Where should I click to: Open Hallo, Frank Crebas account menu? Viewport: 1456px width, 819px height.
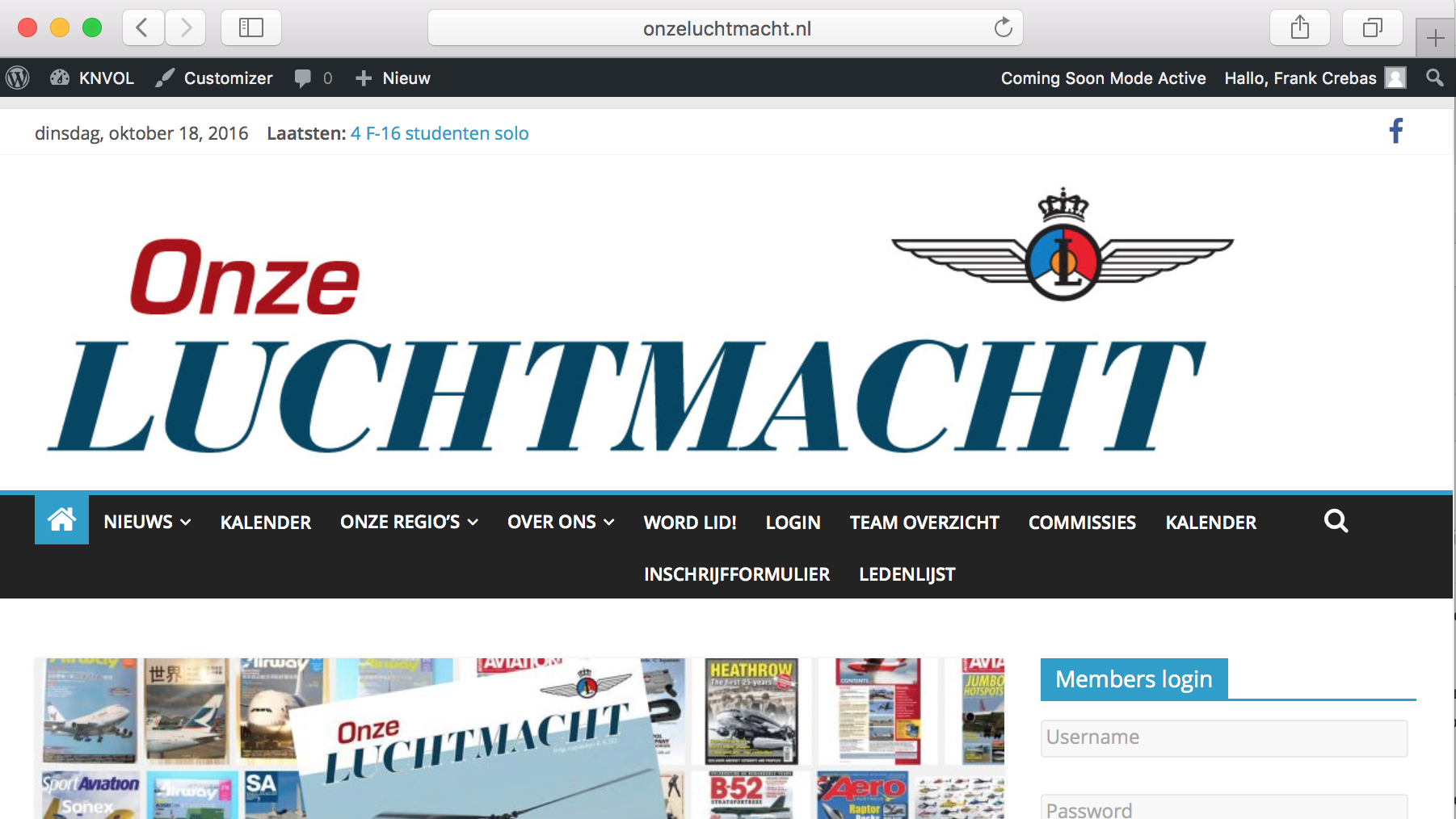1315,78
